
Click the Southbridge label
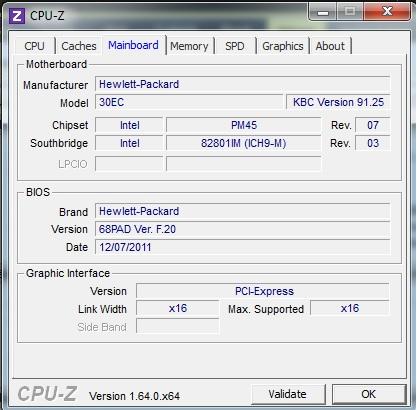(59, 143)
